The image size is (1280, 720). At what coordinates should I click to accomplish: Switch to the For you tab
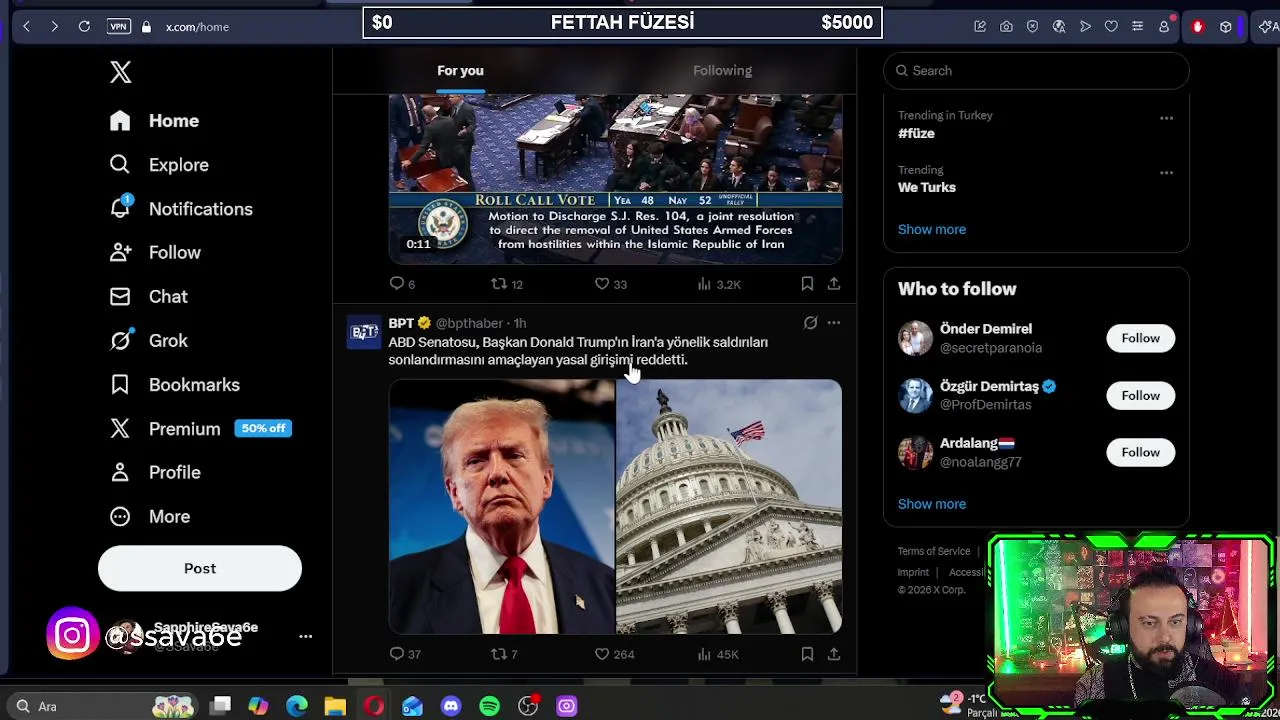[x=460, y=71]
